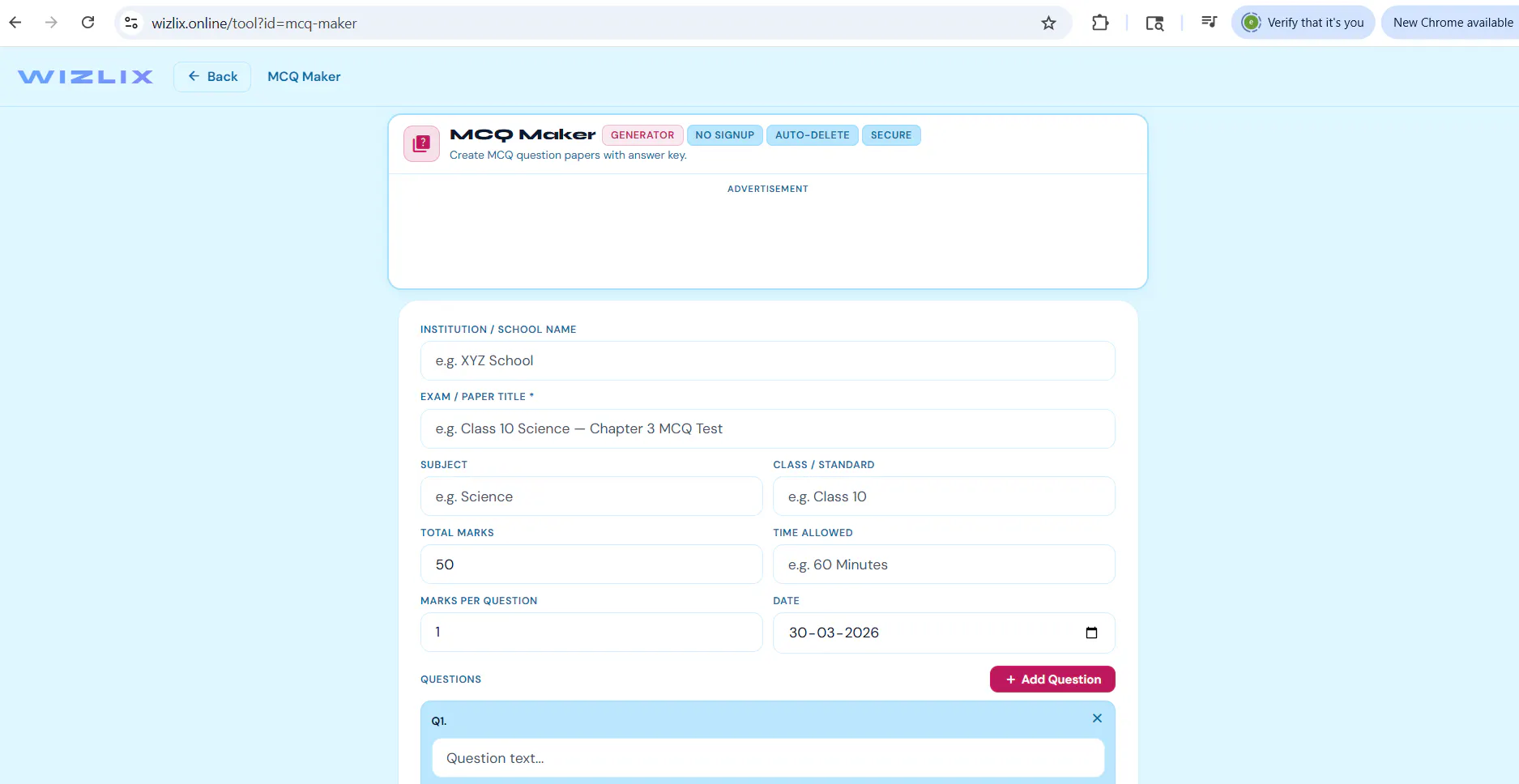
Task: Click the 'TIME ALLOWED' label
Action: 813,533
